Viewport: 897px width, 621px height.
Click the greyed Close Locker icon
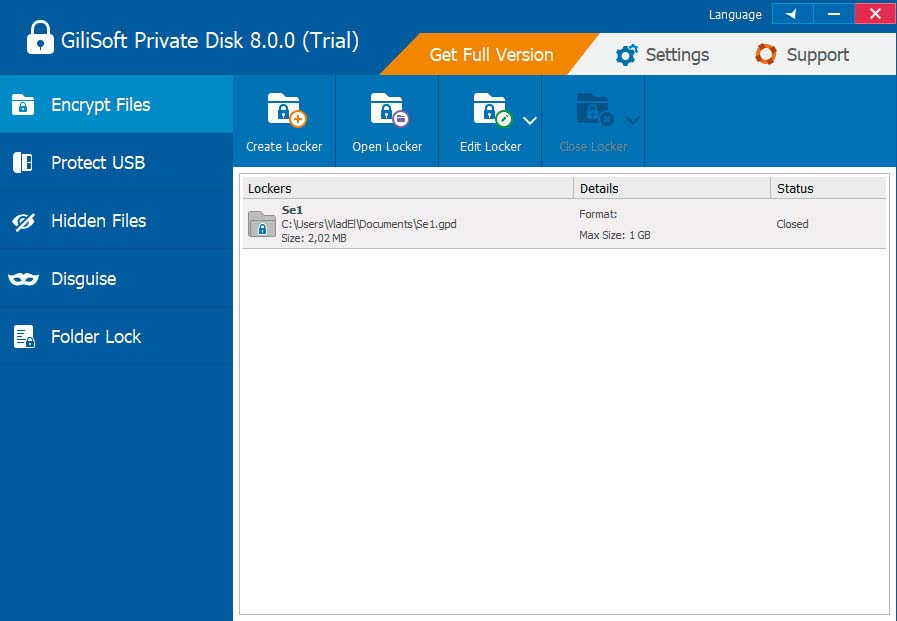[x=596, y=110]
